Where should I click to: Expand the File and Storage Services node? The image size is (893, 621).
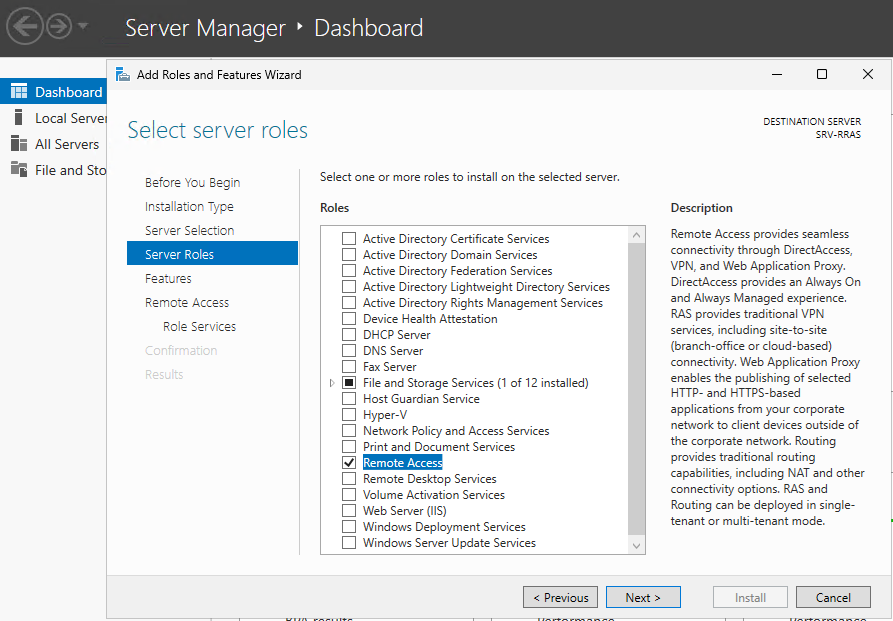pyautogui.click(x=332, y=383)
